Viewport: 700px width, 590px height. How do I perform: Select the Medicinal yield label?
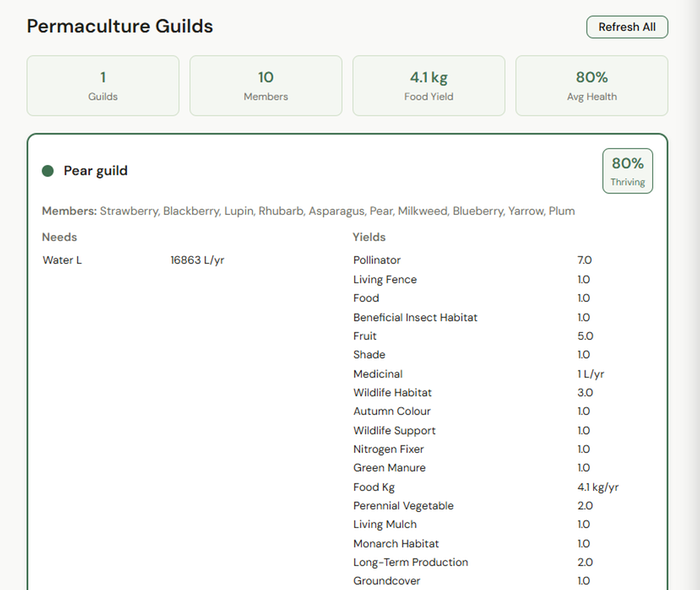pyautogui.click(x=378, y=374)
